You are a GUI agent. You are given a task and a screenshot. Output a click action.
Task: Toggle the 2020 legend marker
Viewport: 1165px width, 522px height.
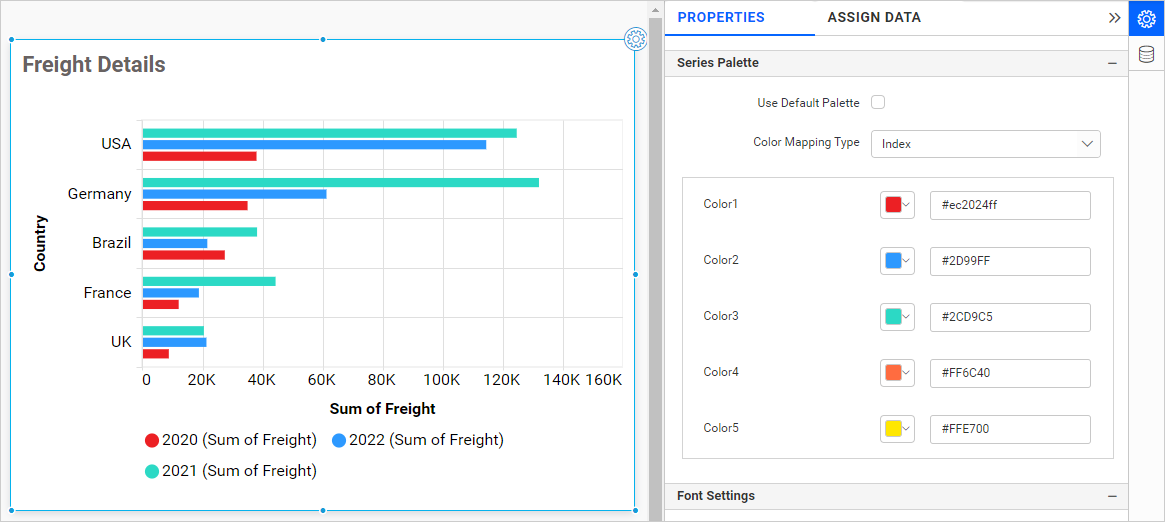tap(152, 440)
